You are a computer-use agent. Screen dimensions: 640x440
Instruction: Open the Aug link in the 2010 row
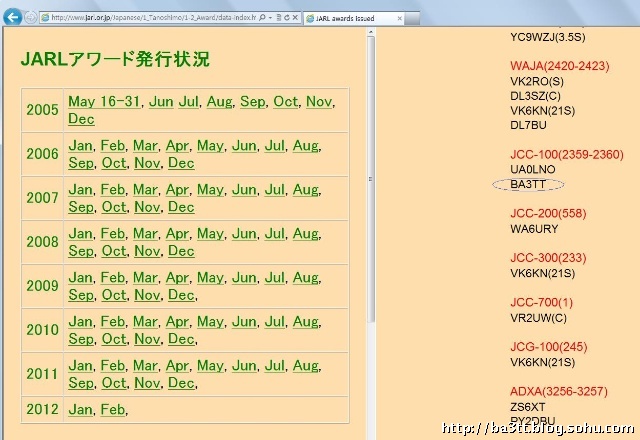pos(305,322)
